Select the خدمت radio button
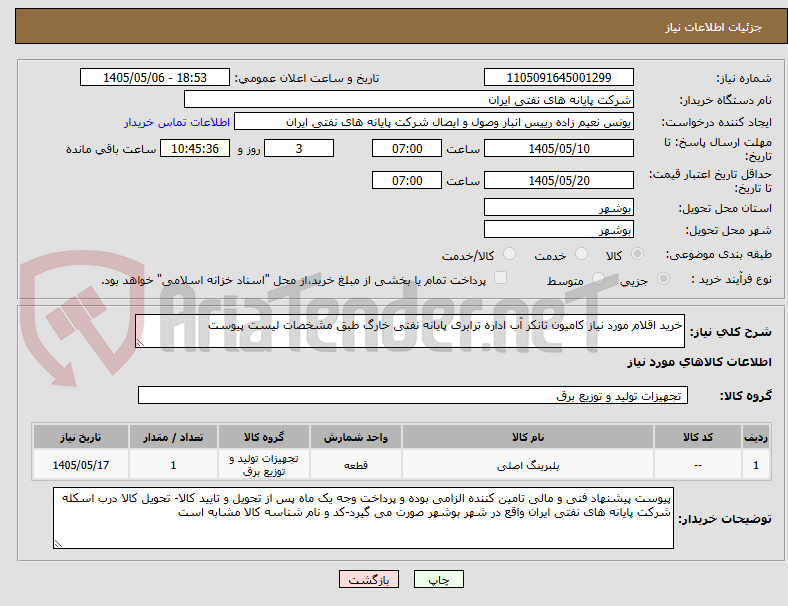The width and height of the screenshot is (788, 606). point(581,254)
